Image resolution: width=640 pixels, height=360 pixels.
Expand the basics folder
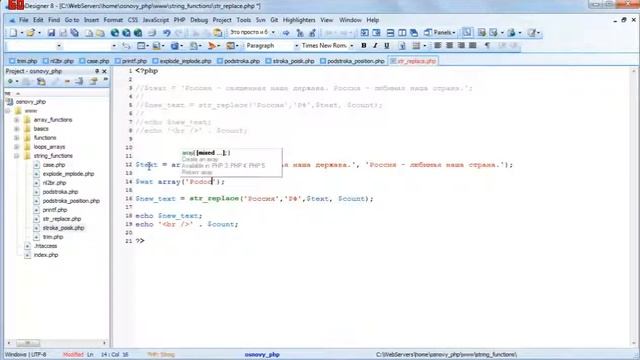tap(17, 129)
